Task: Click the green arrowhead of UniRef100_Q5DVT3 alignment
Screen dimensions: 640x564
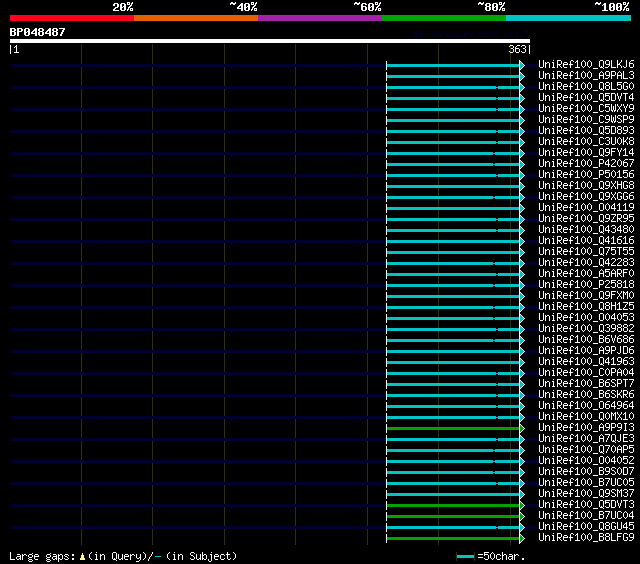Action: pos(522,506)
